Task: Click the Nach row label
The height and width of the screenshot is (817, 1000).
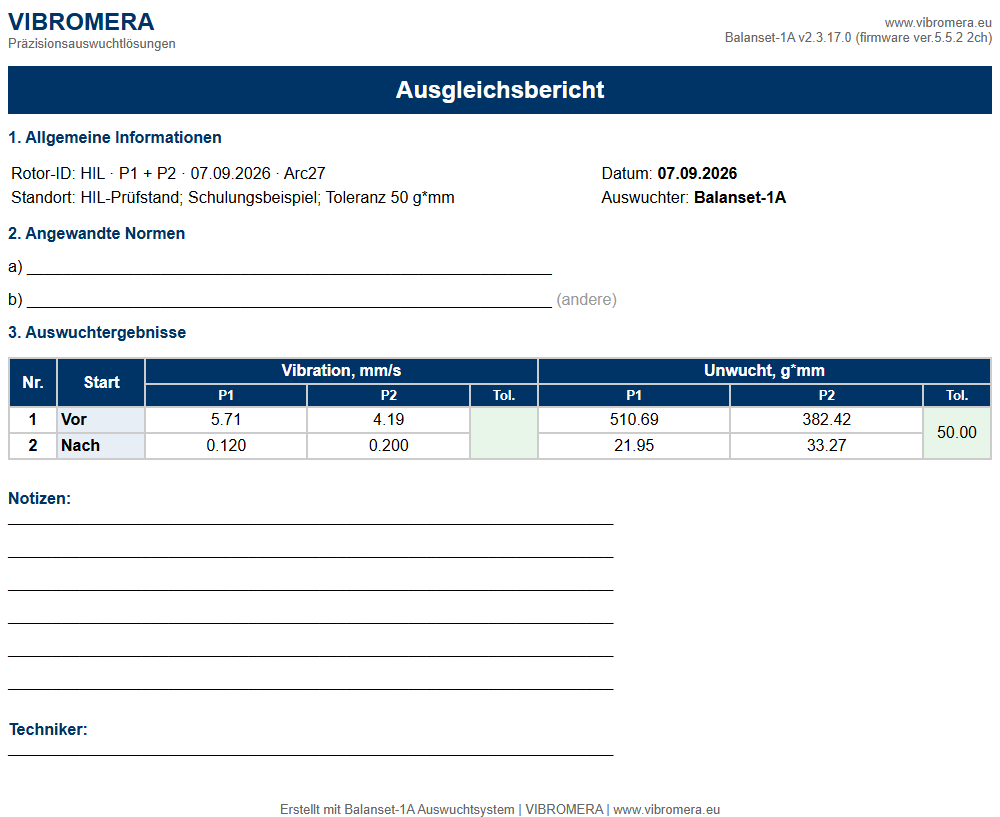Action: (101, 446)
